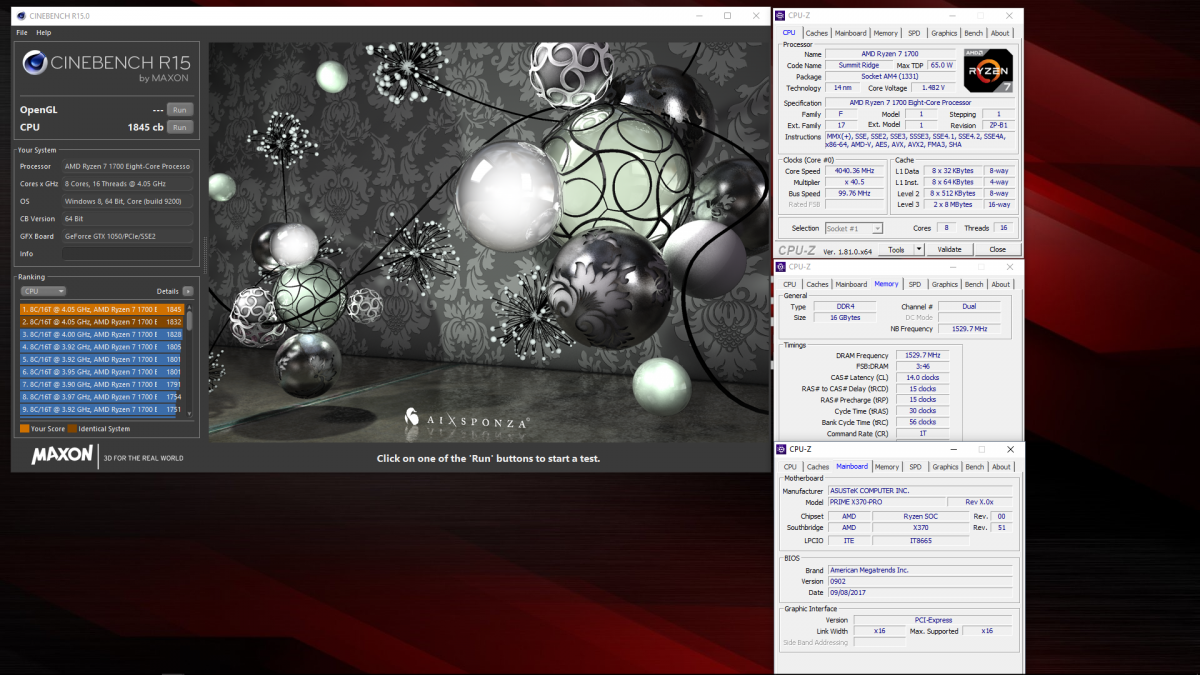Open the CPU ranking type dropdown

[44, 291]
